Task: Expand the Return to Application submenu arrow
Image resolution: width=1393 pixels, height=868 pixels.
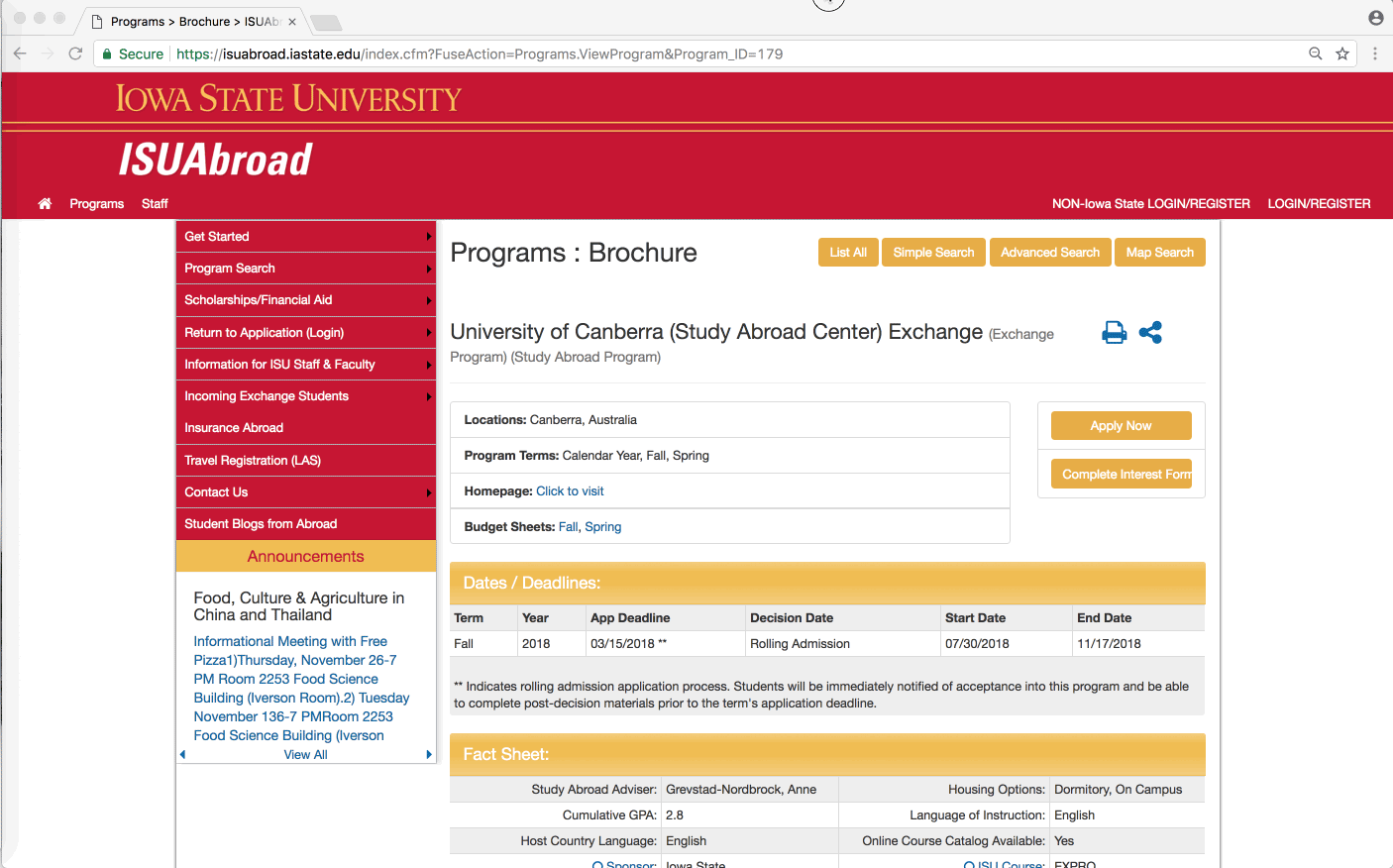Action: click(x=429, y=333)
